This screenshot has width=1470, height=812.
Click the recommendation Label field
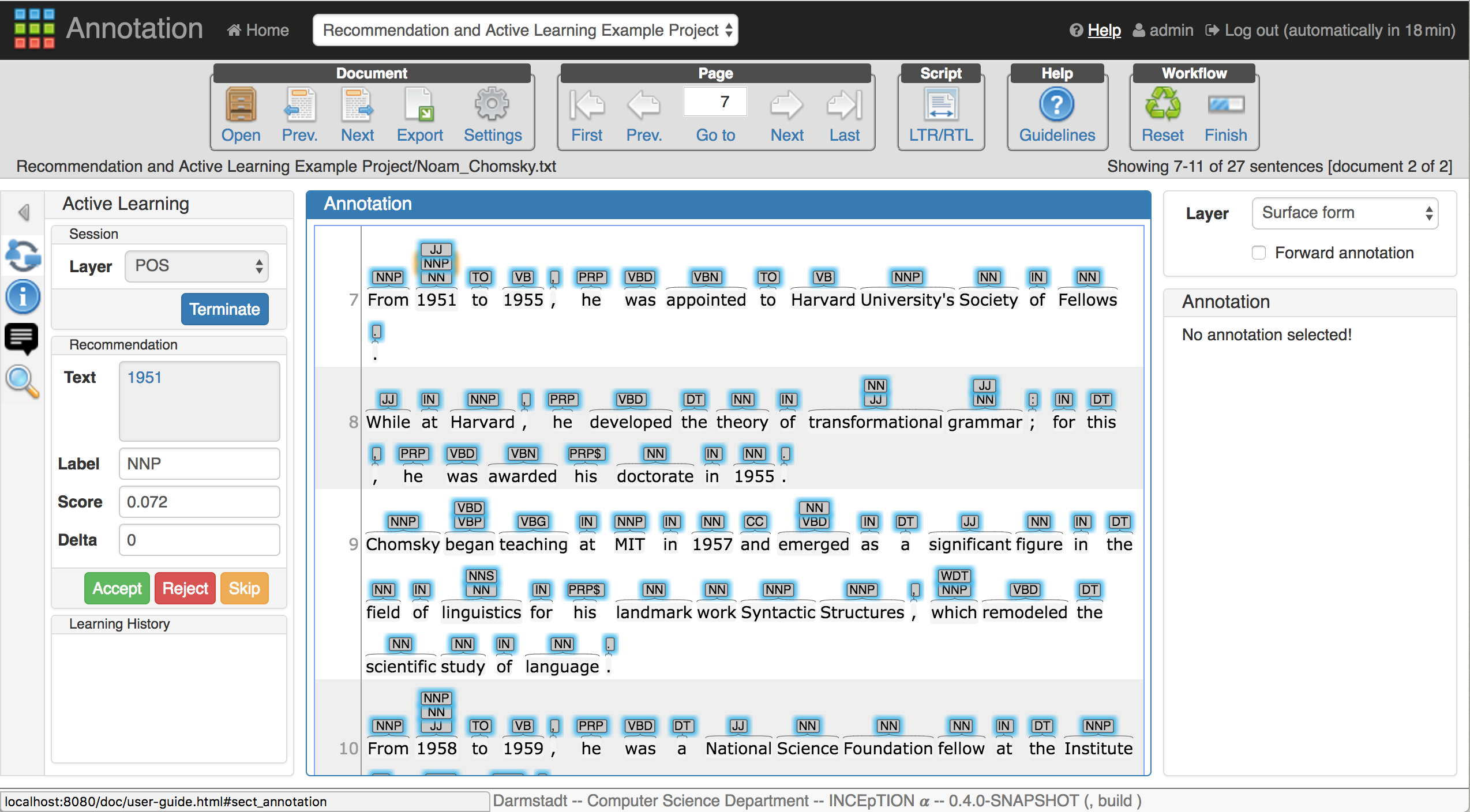(199, 464)
